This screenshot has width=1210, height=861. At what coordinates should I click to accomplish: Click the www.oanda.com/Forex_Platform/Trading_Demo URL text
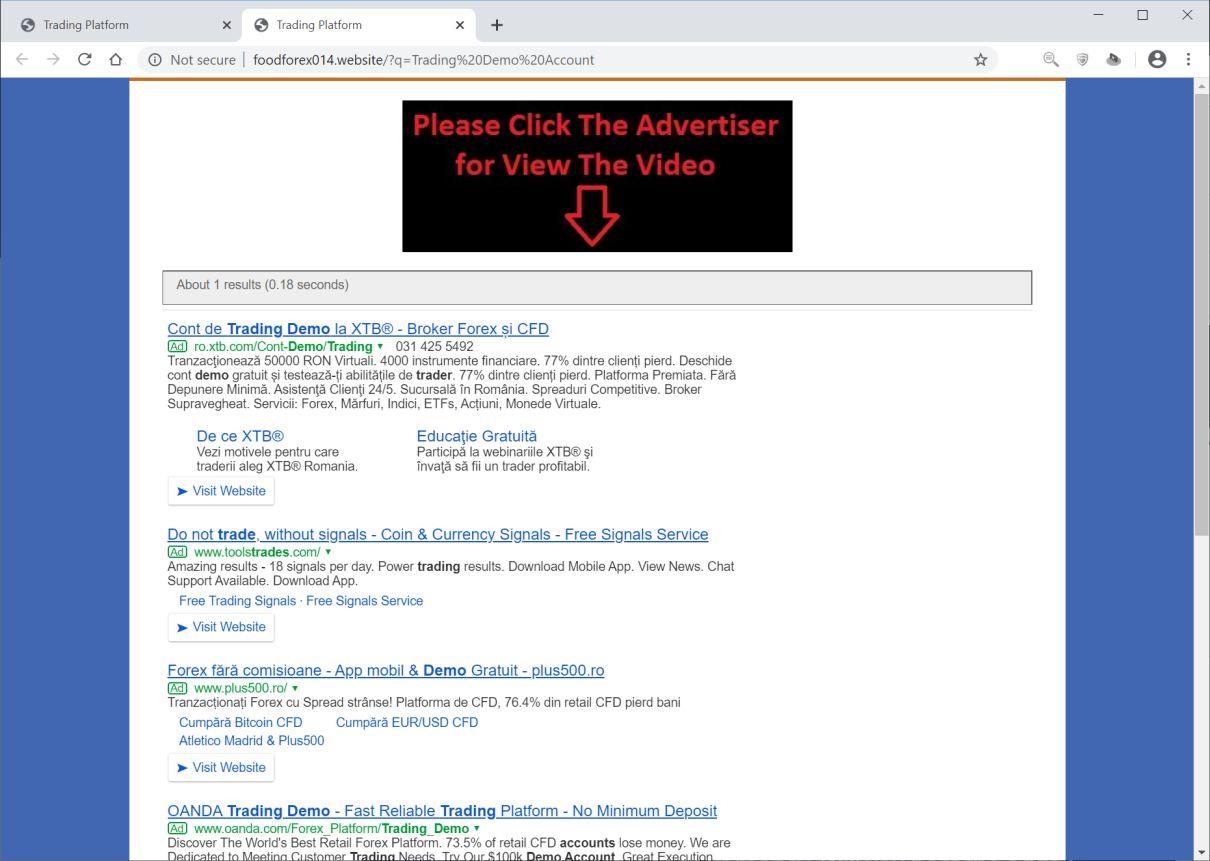point(331,828)
